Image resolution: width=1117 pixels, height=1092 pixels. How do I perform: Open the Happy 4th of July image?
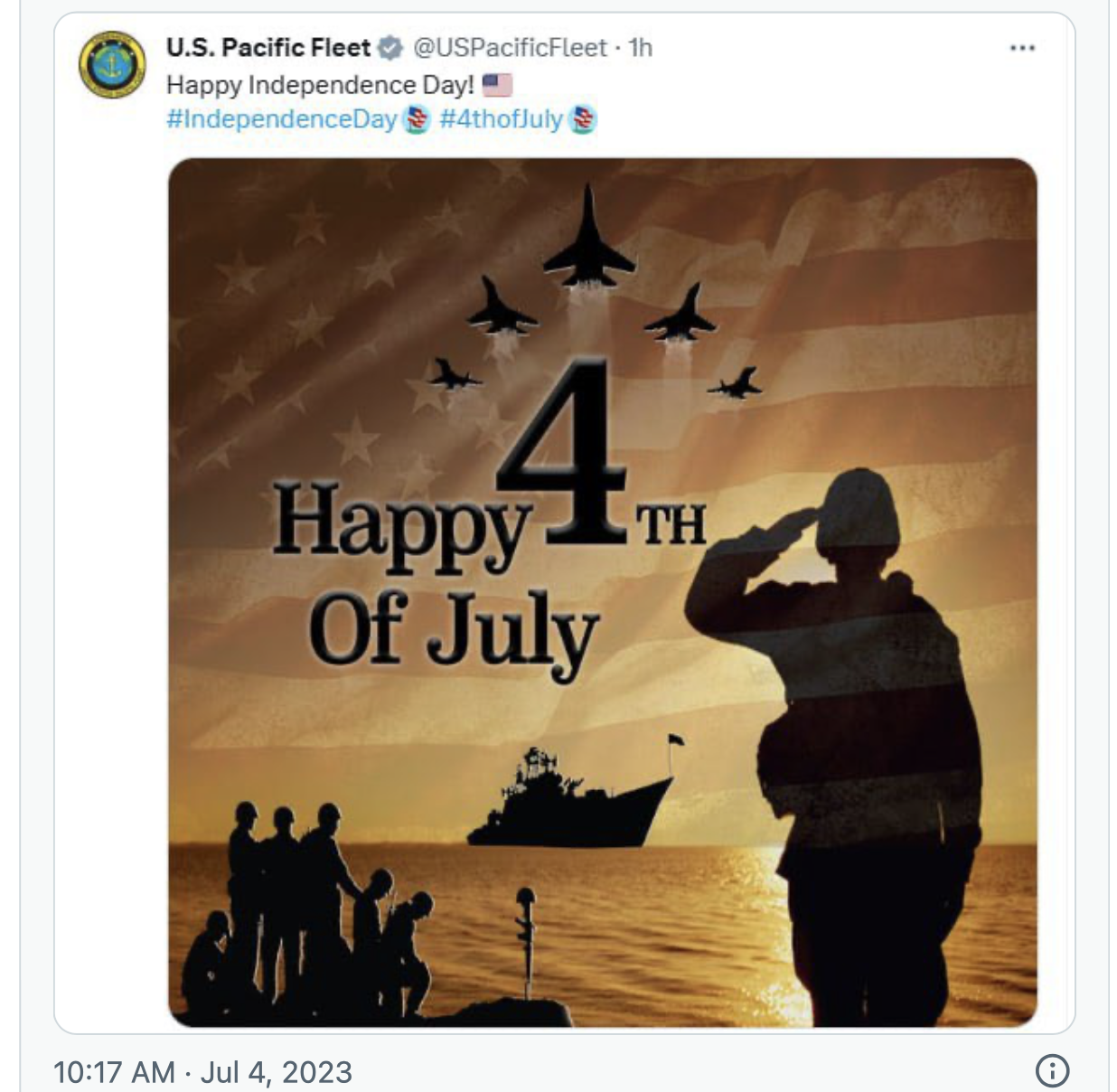click(x=603, y=592)
